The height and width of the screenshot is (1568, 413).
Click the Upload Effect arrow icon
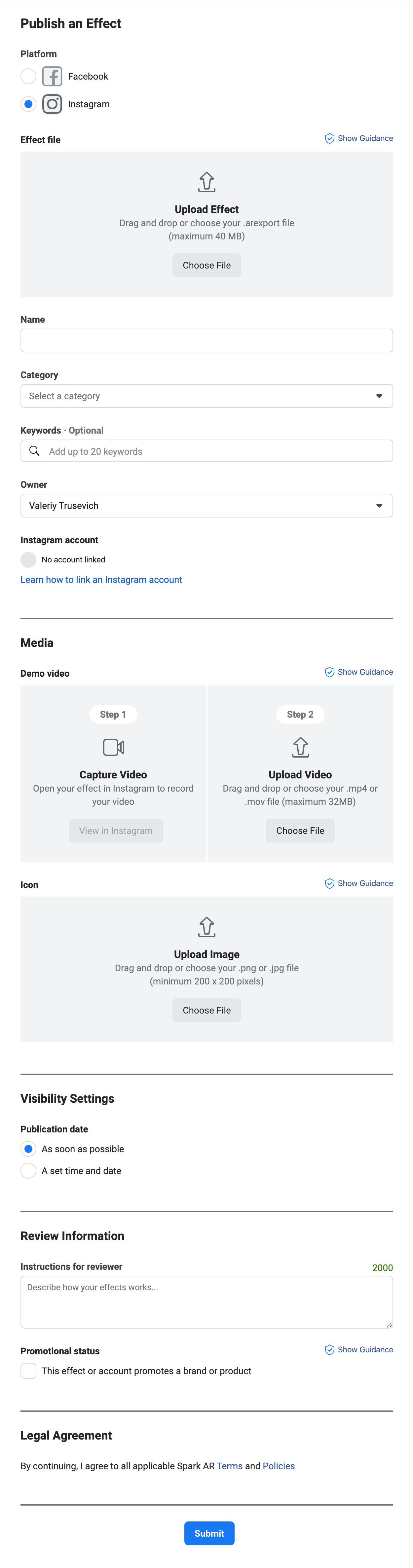(x=207, y=182)
